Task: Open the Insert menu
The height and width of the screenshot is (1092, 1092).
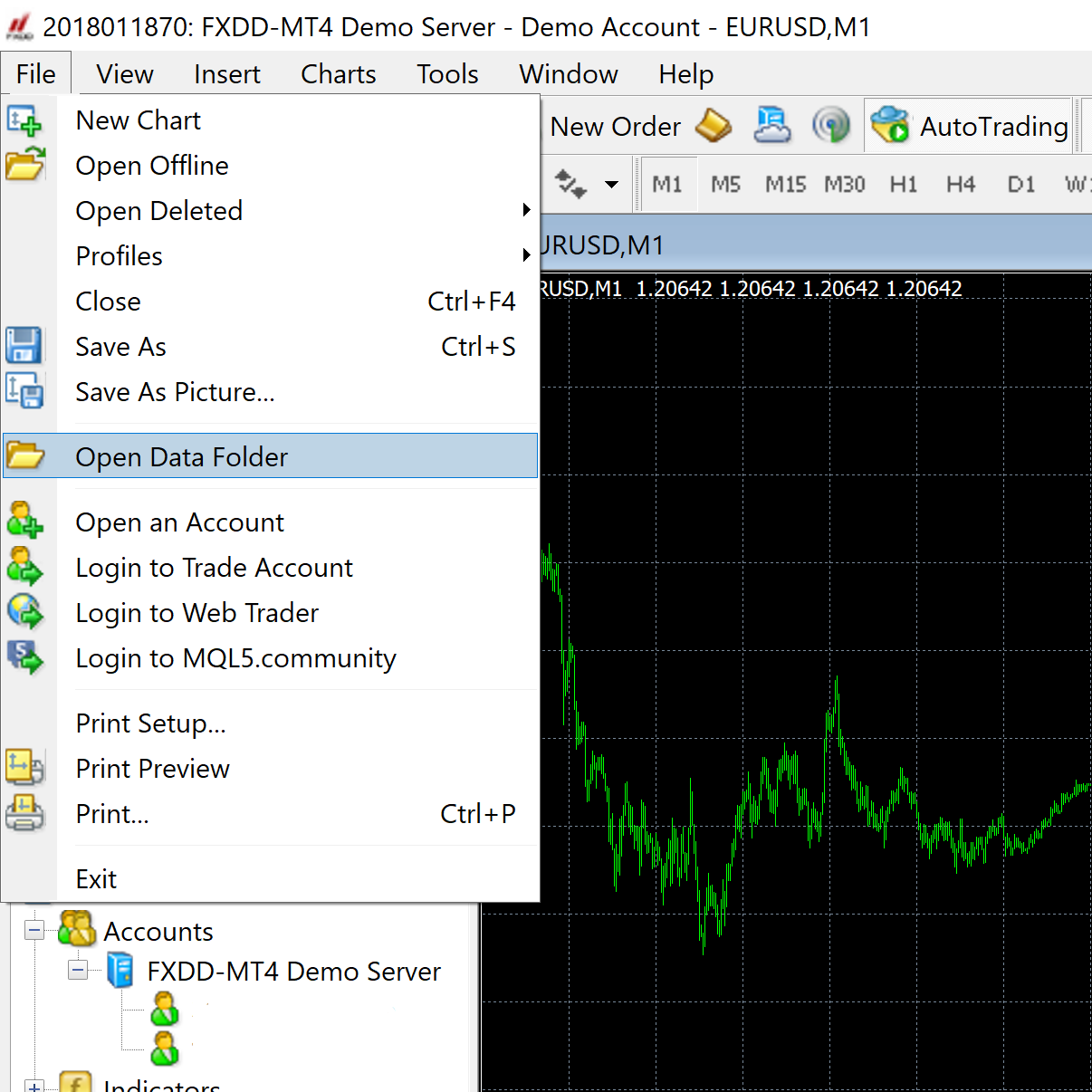Action: [x=226, y=73]
